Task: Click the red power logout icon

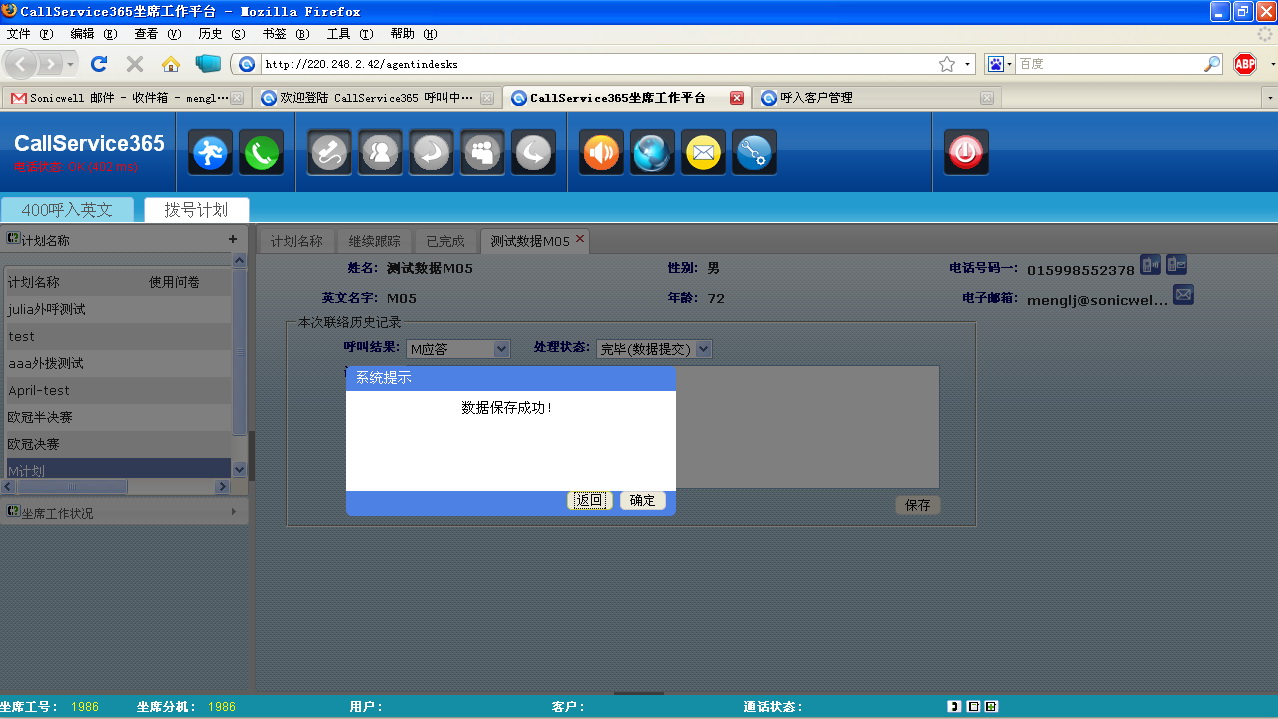Action: (965, 153)
